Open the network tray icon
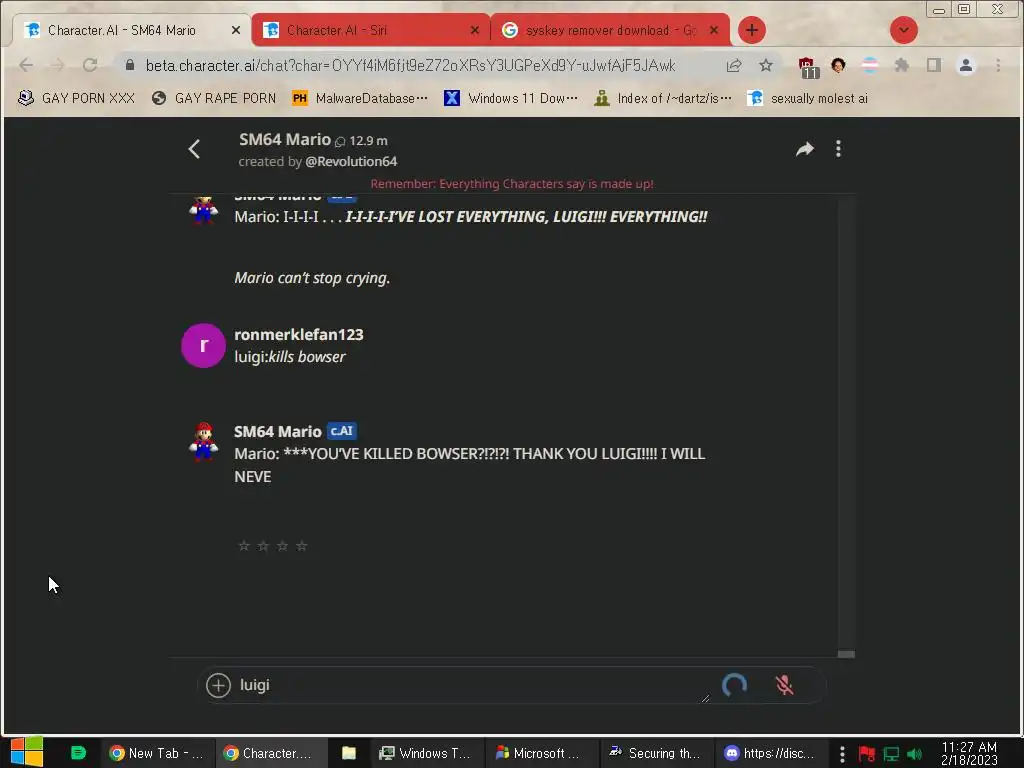Viewport: 1024px width, 768px height. pos(891,754)
